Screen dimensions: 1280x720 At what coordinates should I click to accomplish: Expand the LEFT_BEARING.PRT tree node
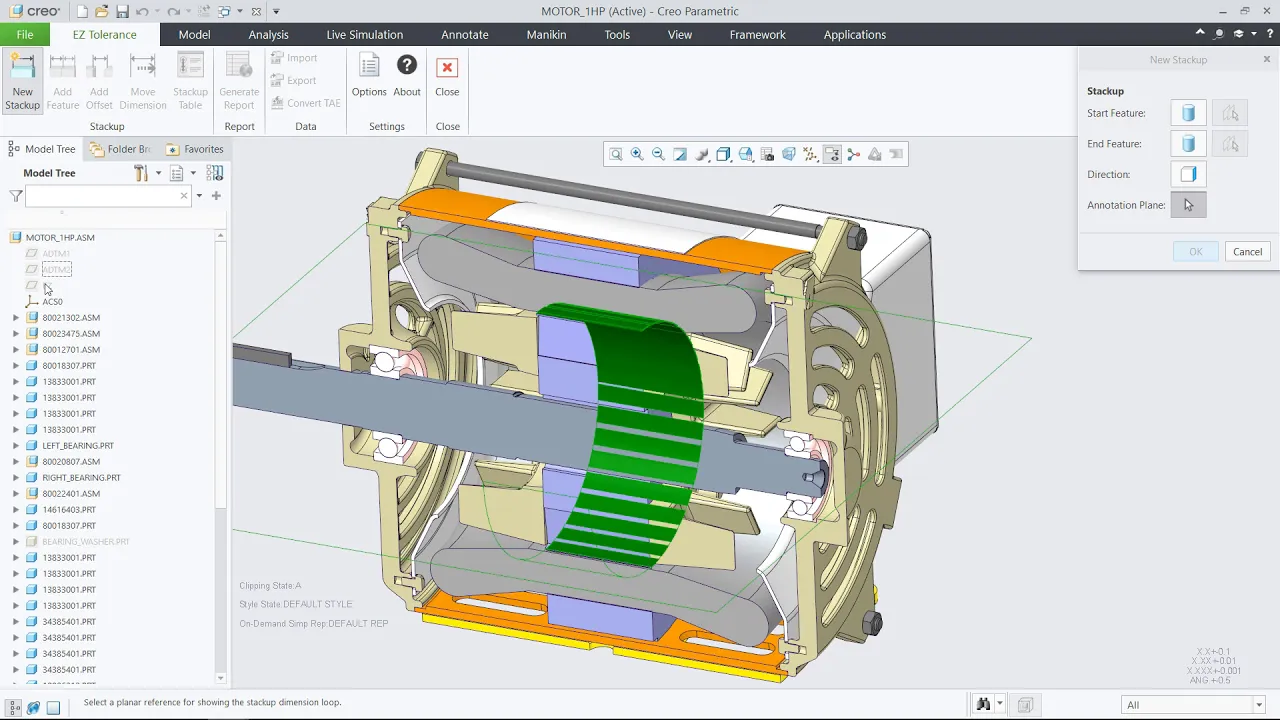[16, 446]
